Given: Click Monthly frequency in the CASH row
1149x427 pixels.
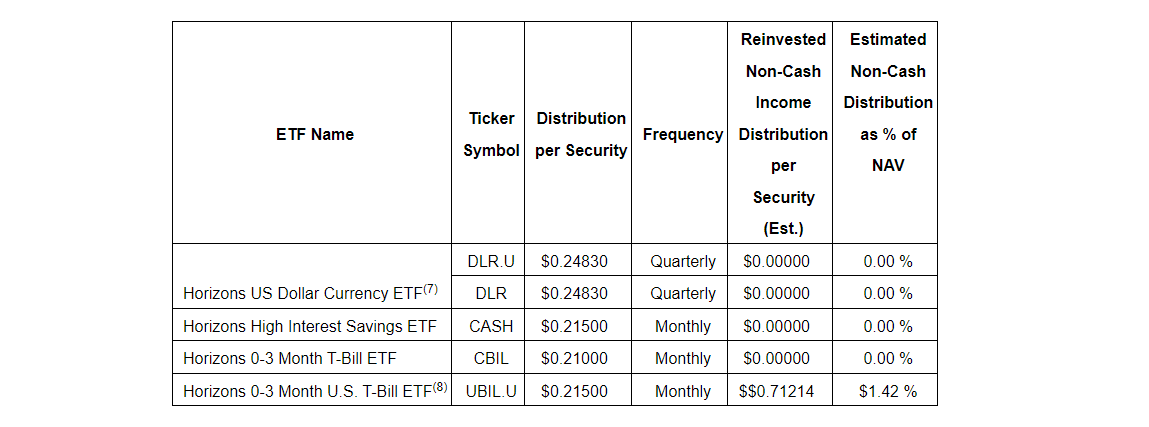Looking at the screenshot, I should (683, 326).
